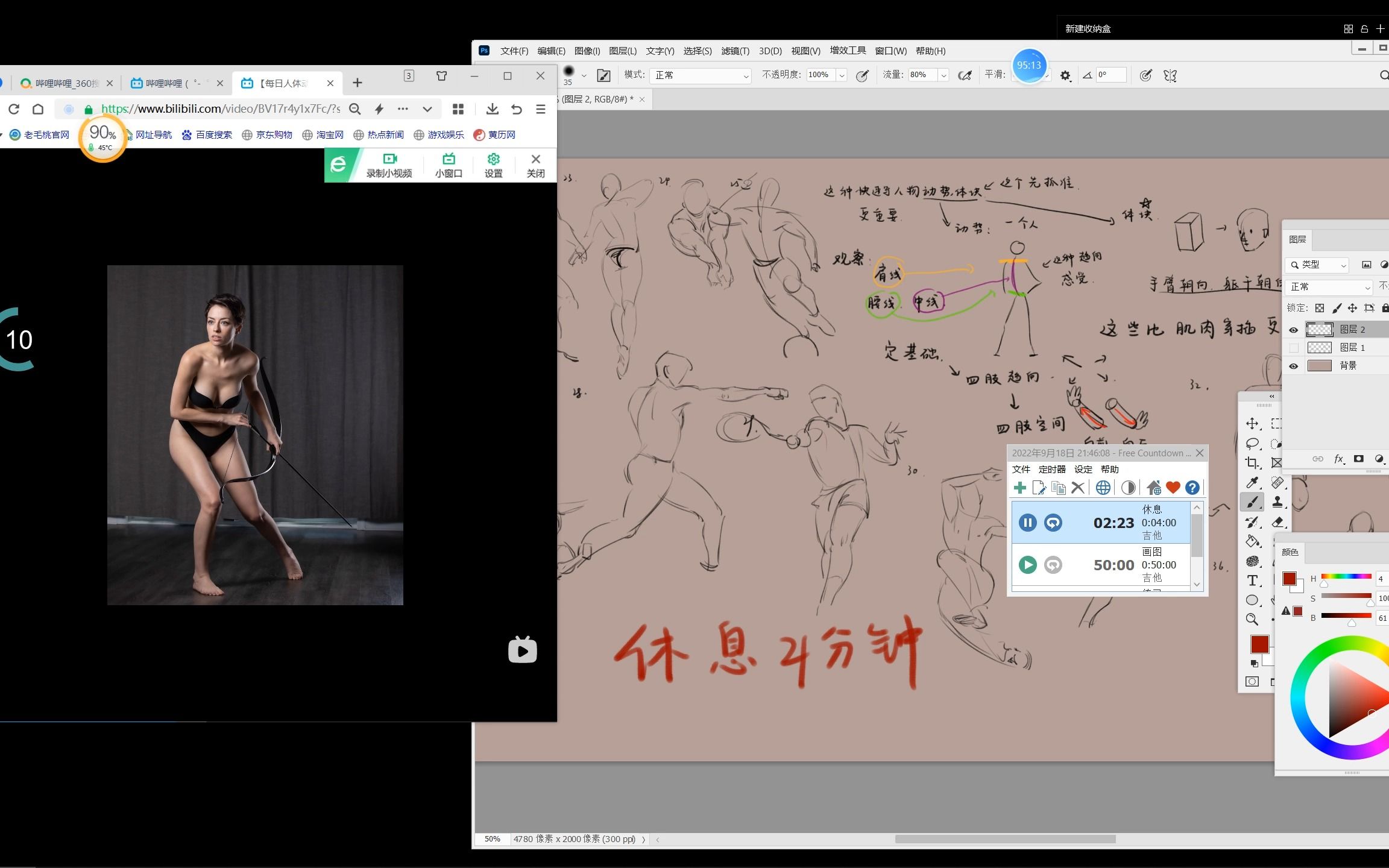The image size is (1389, 868).
Task: Open the 滤镜(T) menu
Action: click(x=735, y=51)
